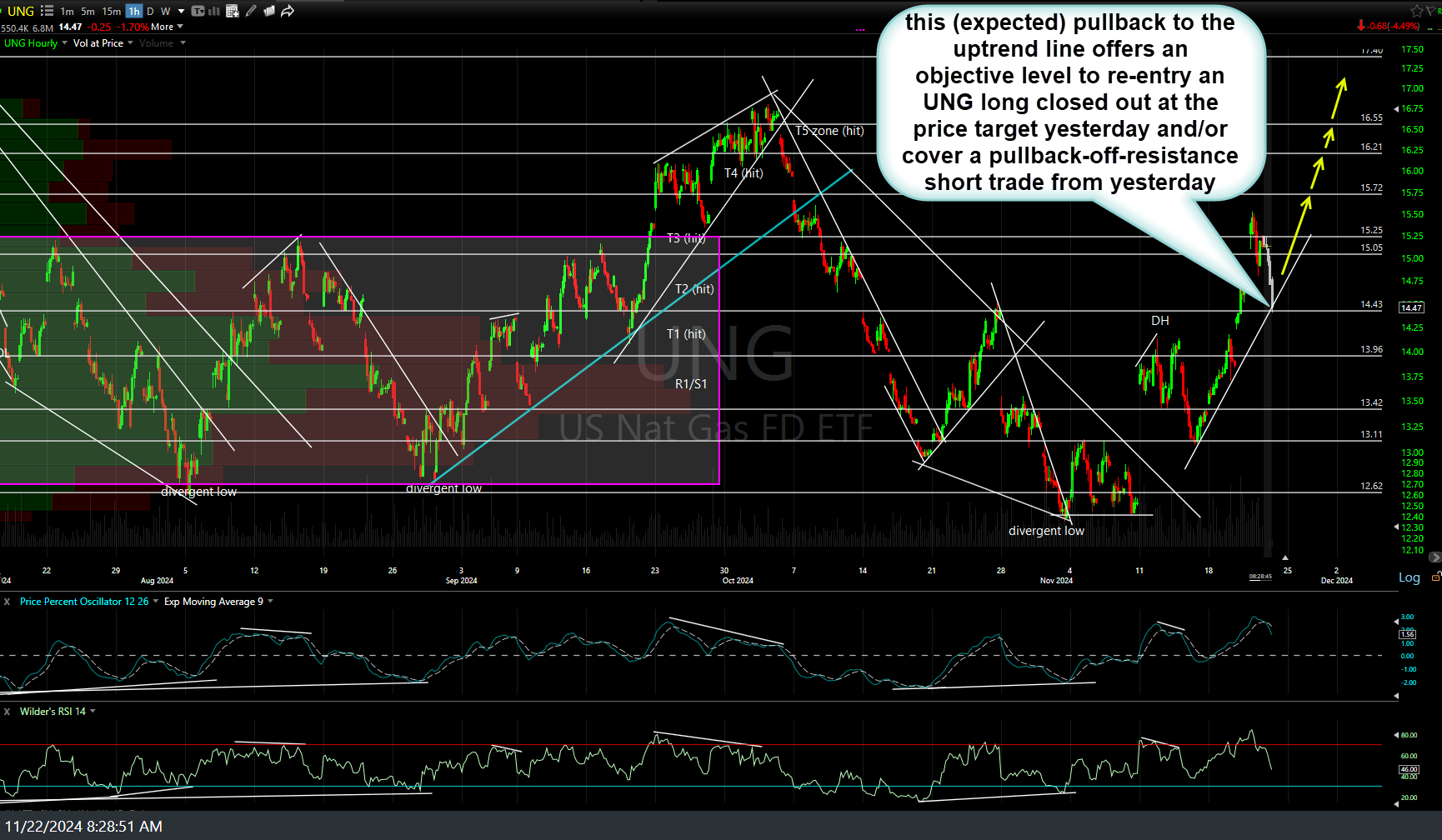Click the text annotation tool icon

coord(198,11)
